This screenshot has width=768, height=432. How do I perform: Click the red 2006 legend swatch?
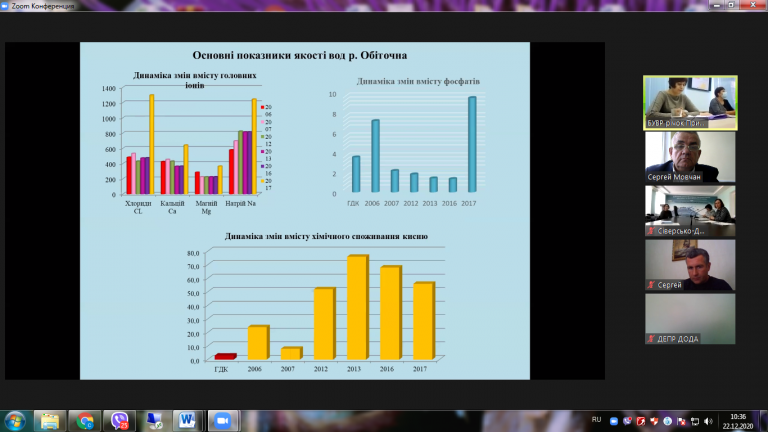[263, 107]
